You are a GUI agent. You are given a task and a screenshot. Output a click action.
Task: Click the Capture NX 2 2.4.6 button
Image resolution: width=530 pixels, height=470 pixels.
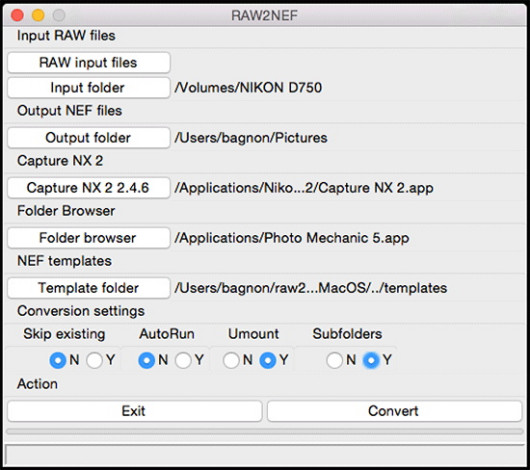point(89,188)
